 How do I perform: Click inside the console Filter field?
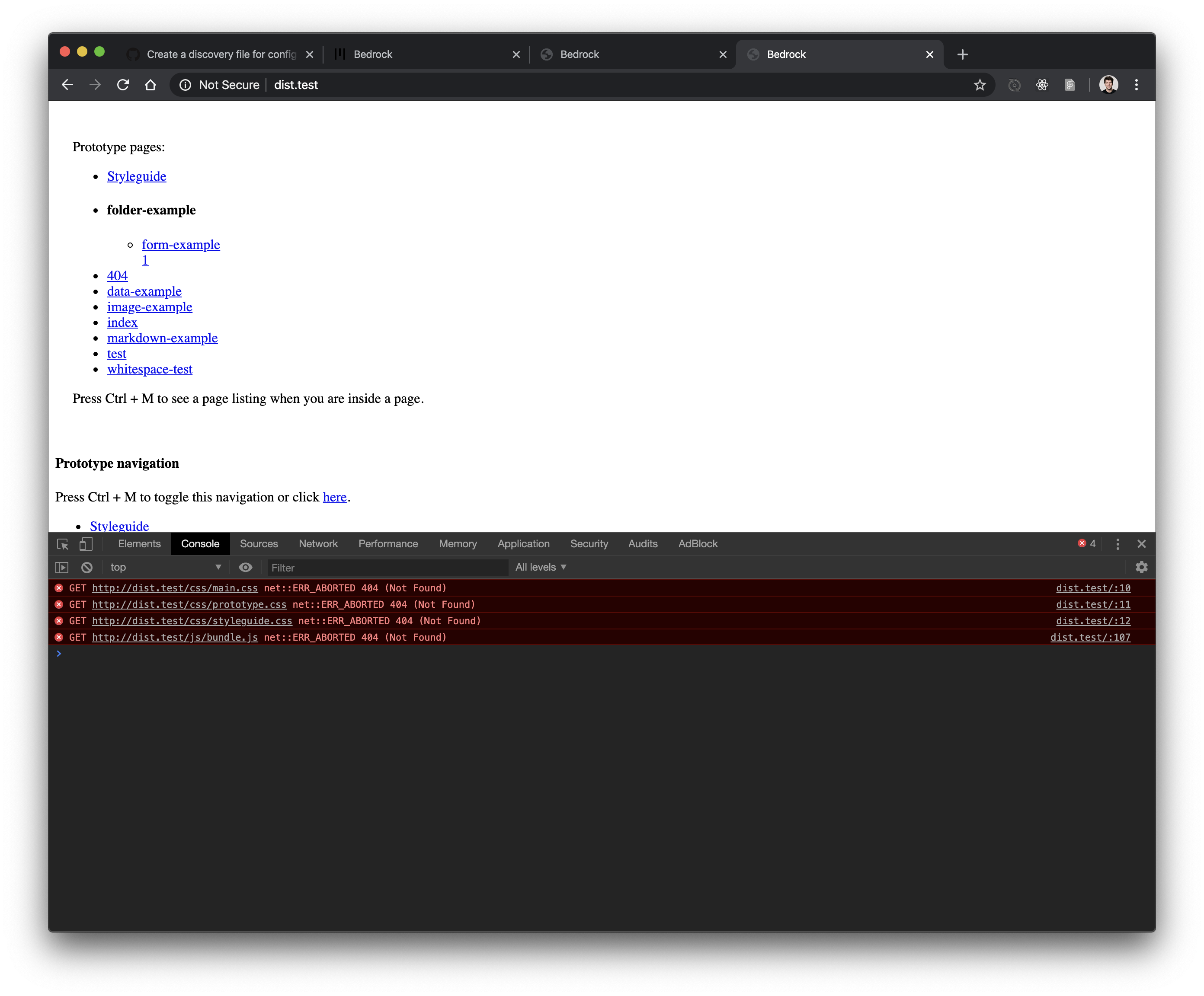[x=387, y=567]
